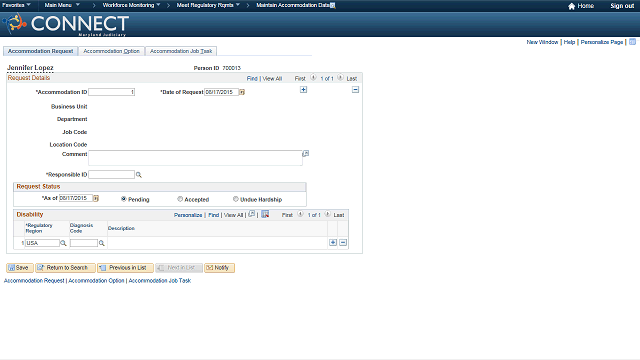The image size is (640, 360).
Task: Open the Help link
Action: click(x=569, y=42)
